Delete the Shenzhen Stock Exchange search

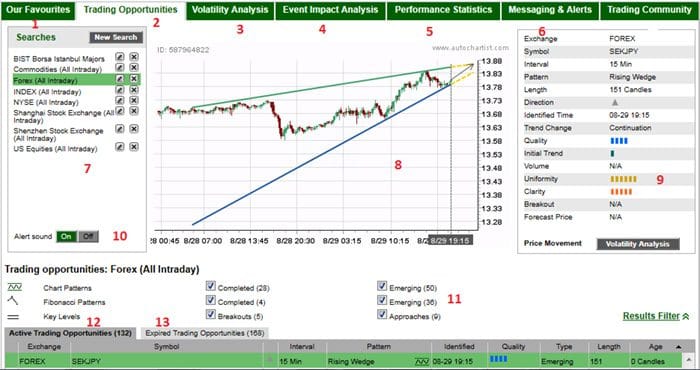(134, 129)
